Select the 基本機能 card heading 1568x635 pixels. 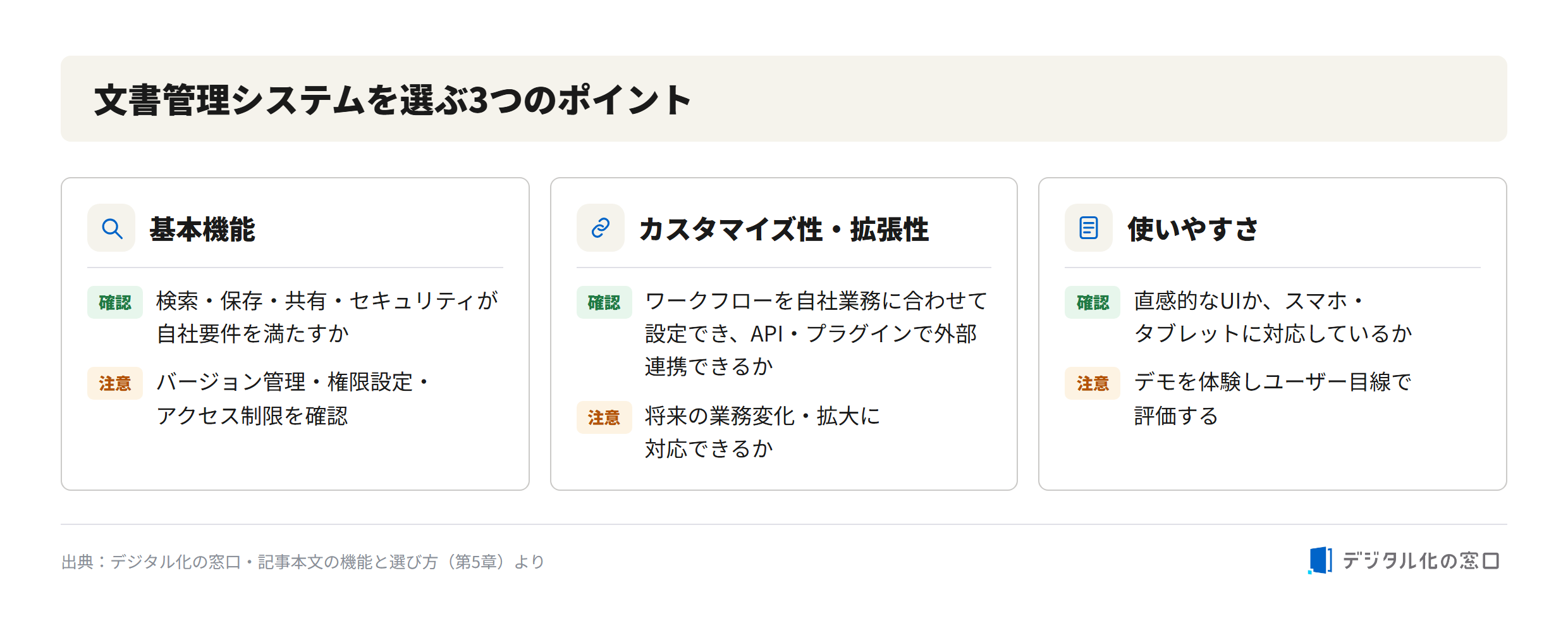202,229
